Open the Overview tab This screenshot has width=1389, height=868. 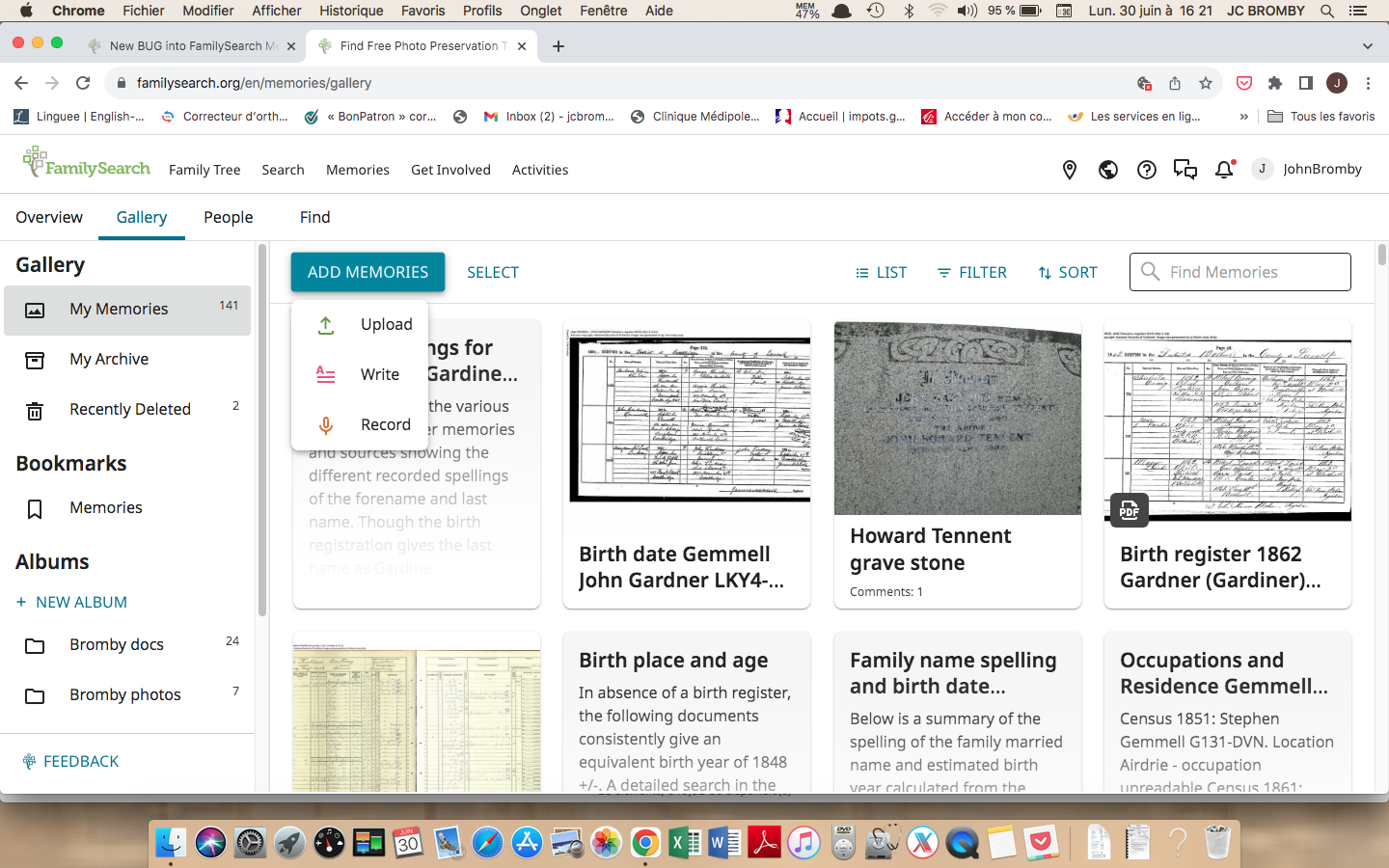click(49, 217)
